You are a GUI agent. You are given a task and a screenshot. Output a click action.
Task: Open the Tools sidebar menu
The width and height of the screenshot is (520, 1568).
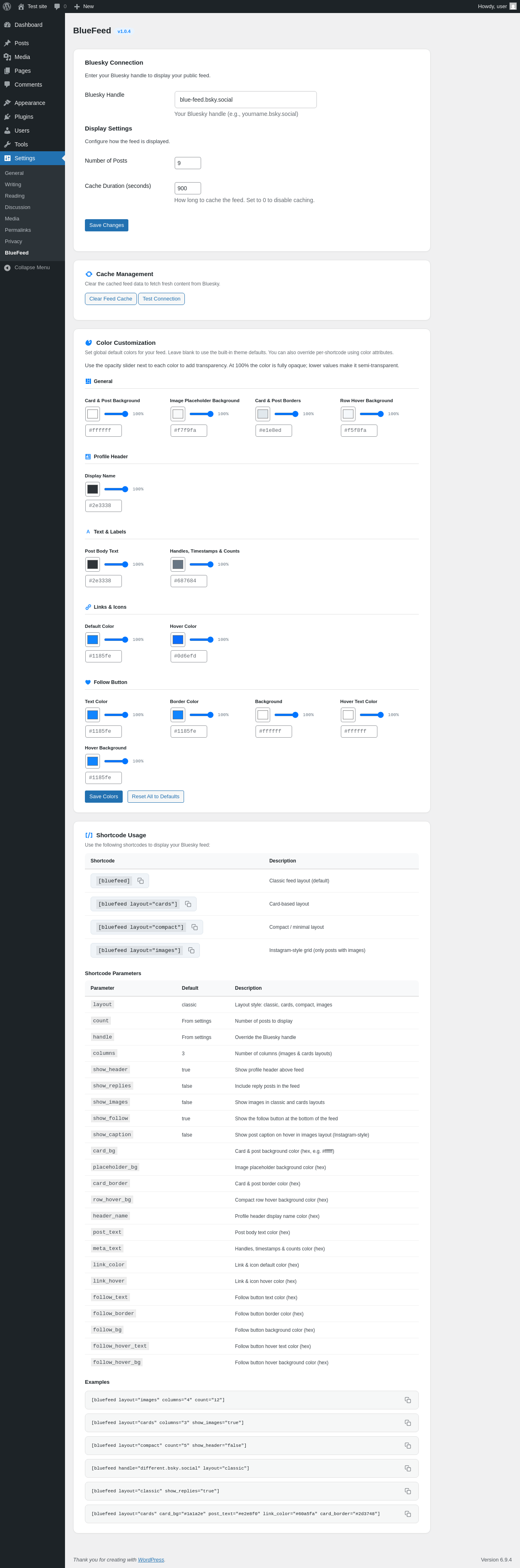click(32, 144)
